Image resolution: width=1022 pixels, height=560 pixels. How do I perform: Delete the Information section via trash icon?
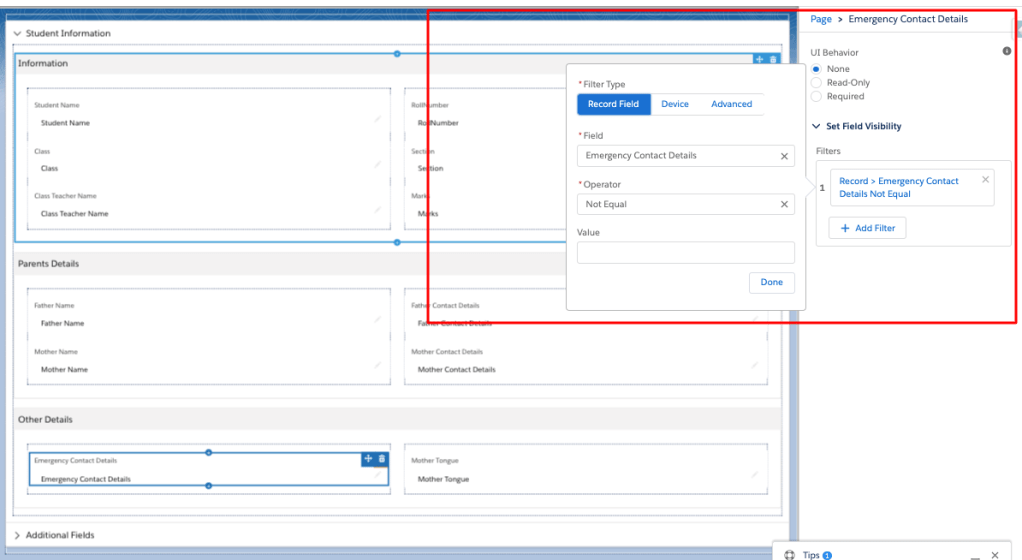coord(772,60)
